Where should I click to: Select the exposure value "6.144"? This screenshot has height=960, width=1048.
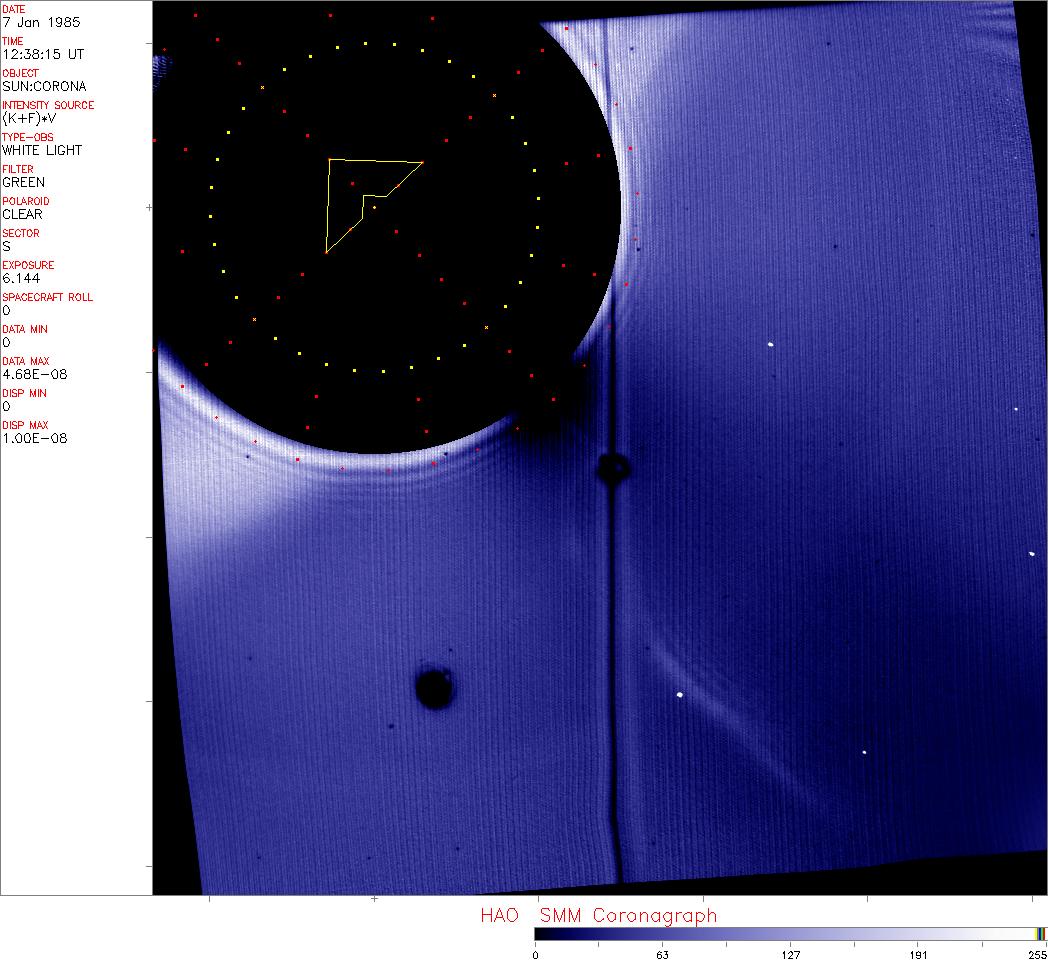(22, 278)
